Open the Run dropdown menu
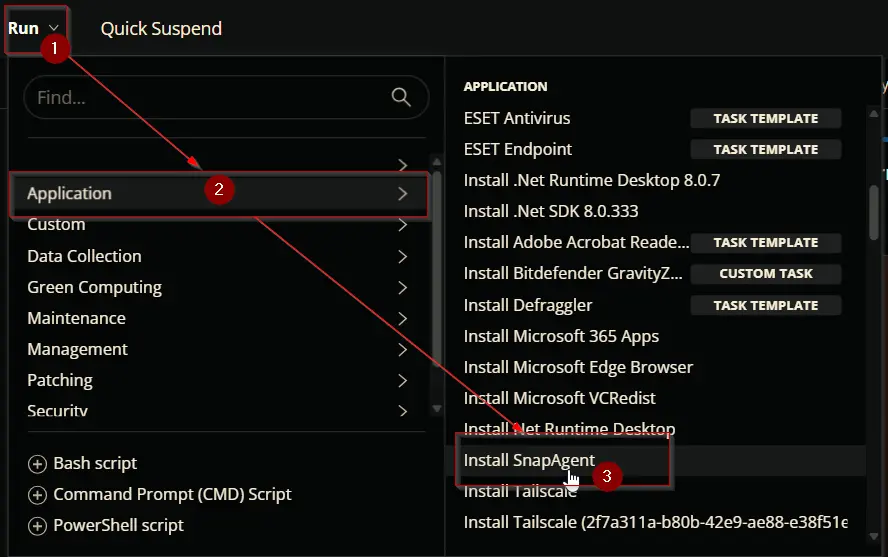Image resolution: width=888 pixels, height=557 pixels. point(33,28)
